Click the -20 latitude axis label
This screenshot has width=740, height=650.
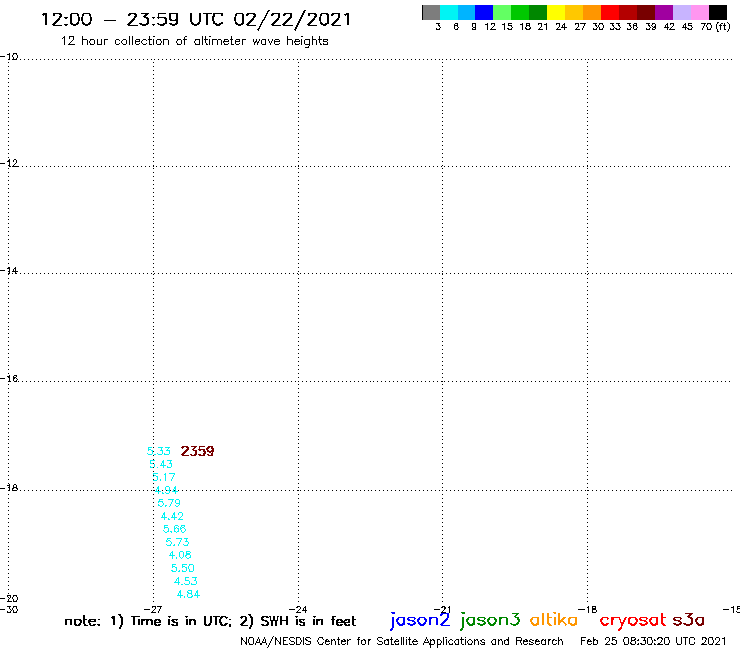click(x=9, y=599)
